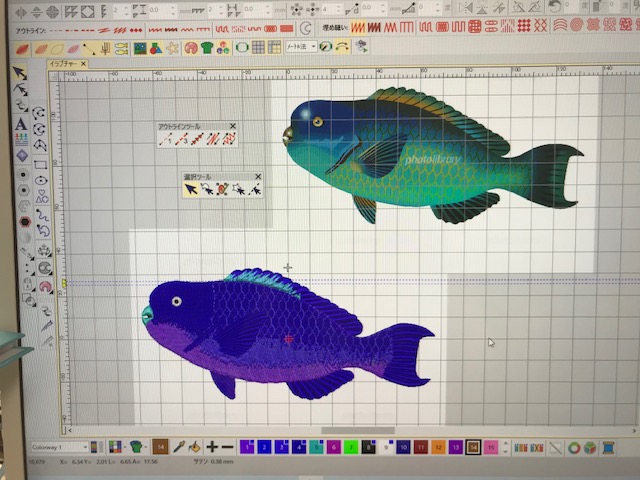640x480 pixels.
Task: Pick the highlighted arrow in 選択ツール panel
Action: [191, 189]
